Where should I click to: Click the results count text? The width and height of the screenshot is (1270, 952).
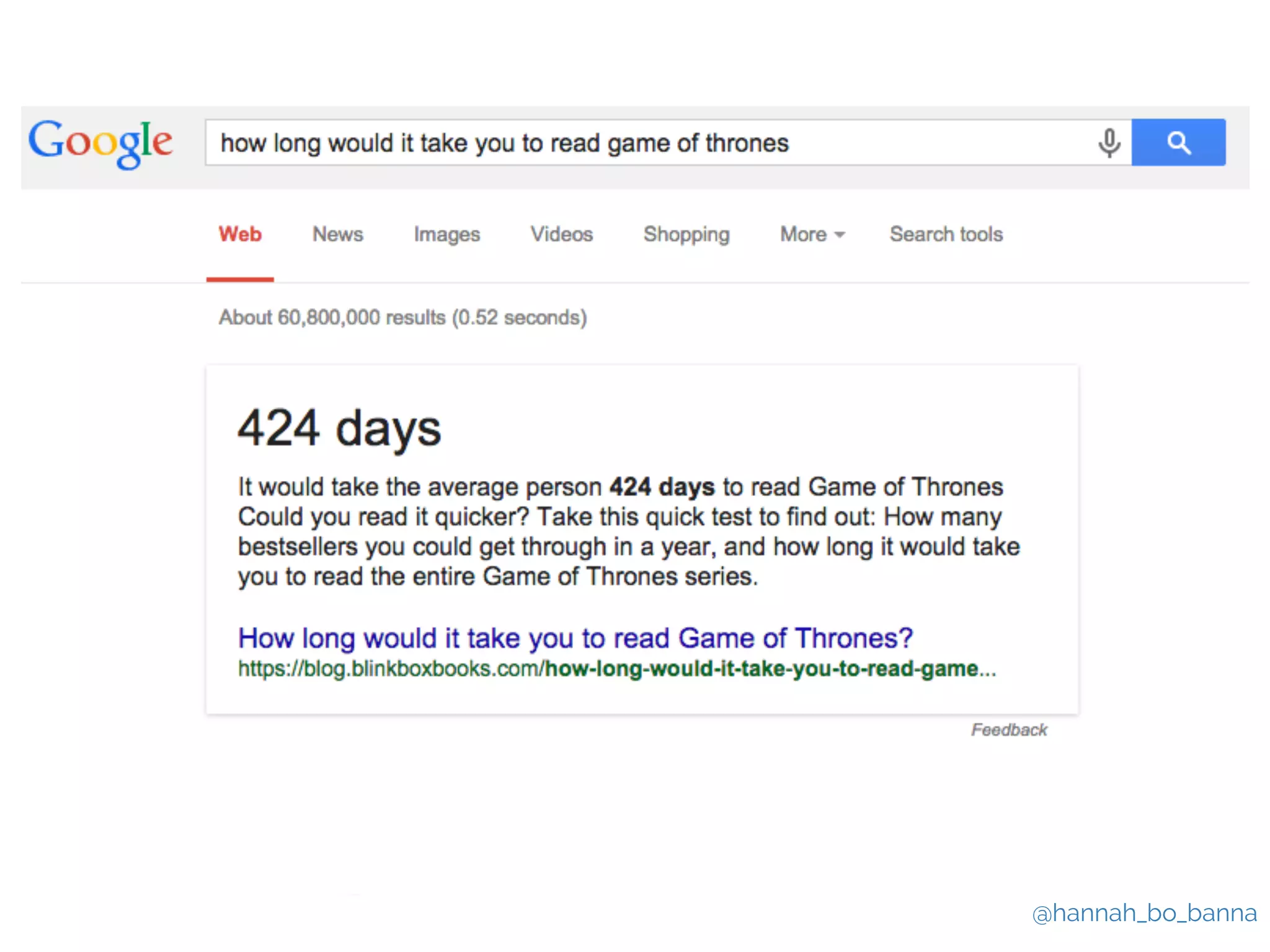402,317
